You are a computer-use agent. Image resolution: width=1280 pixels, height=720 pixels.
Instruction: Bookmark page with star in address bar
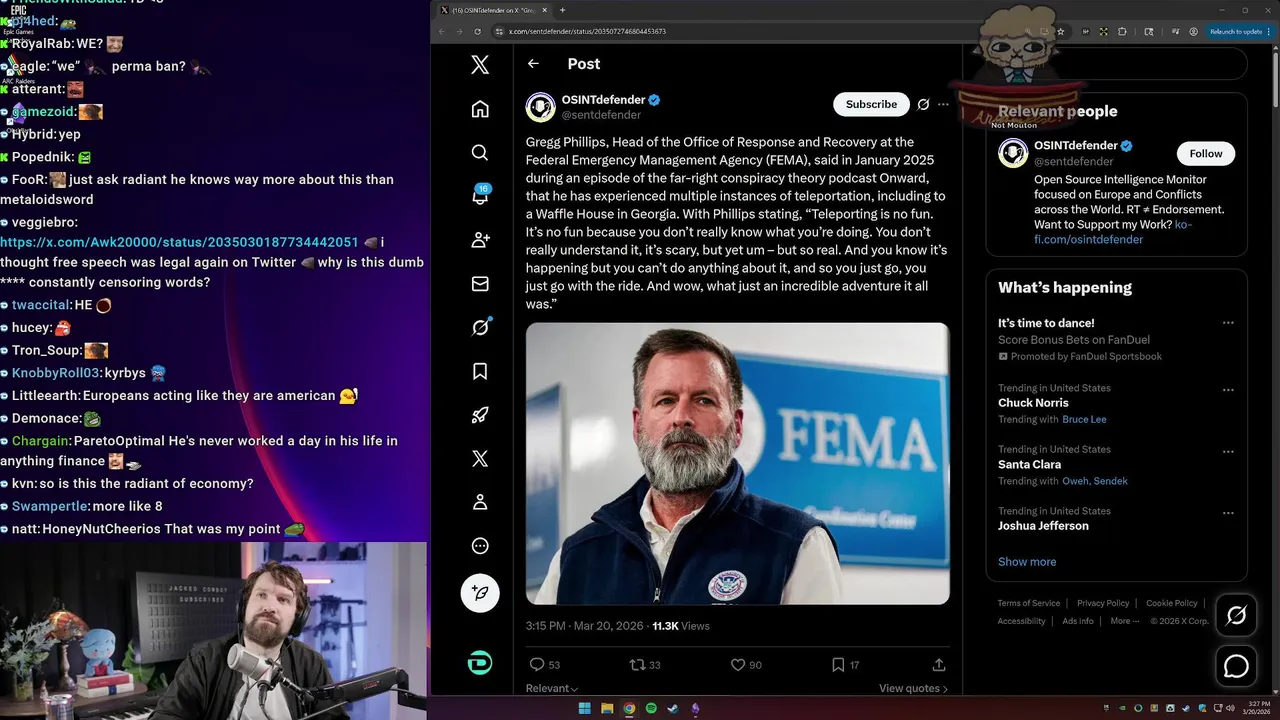pyautogui.click(x=1061, y=31)
